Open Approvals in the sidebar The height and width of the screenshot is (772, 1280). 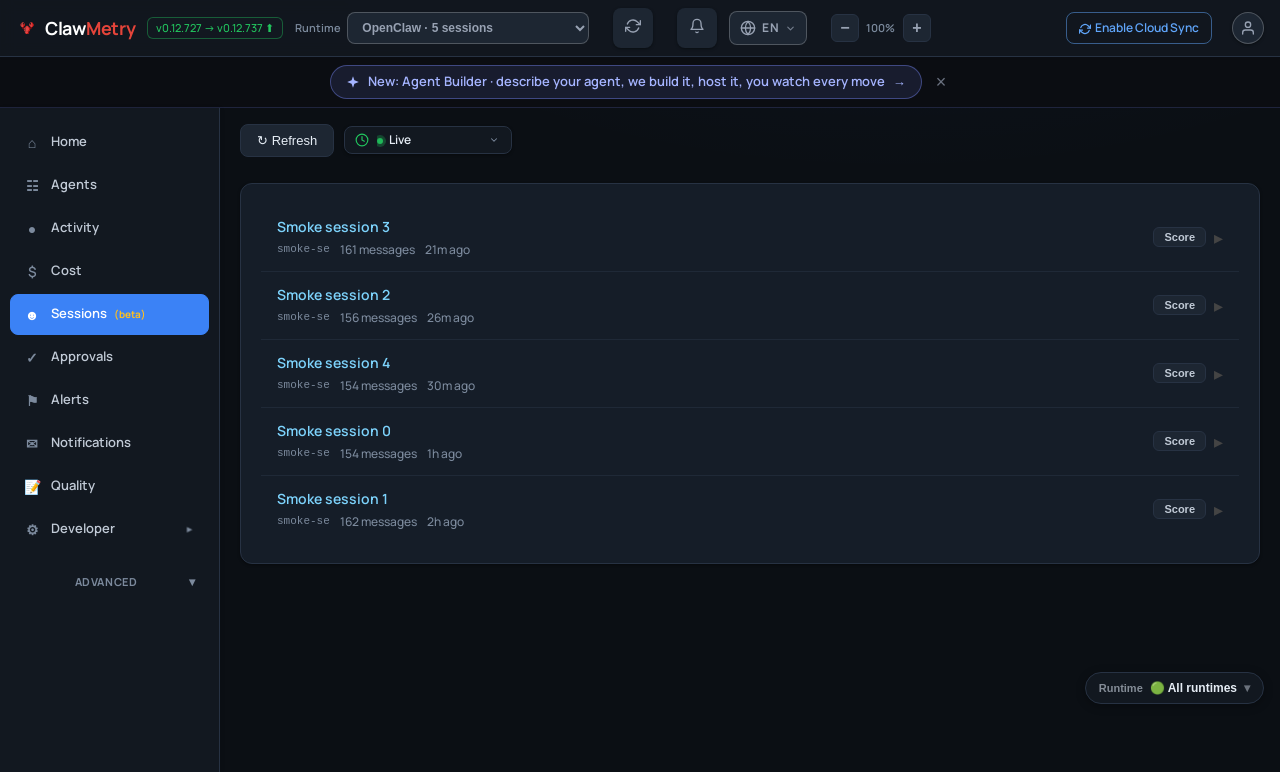pos(110,357)
